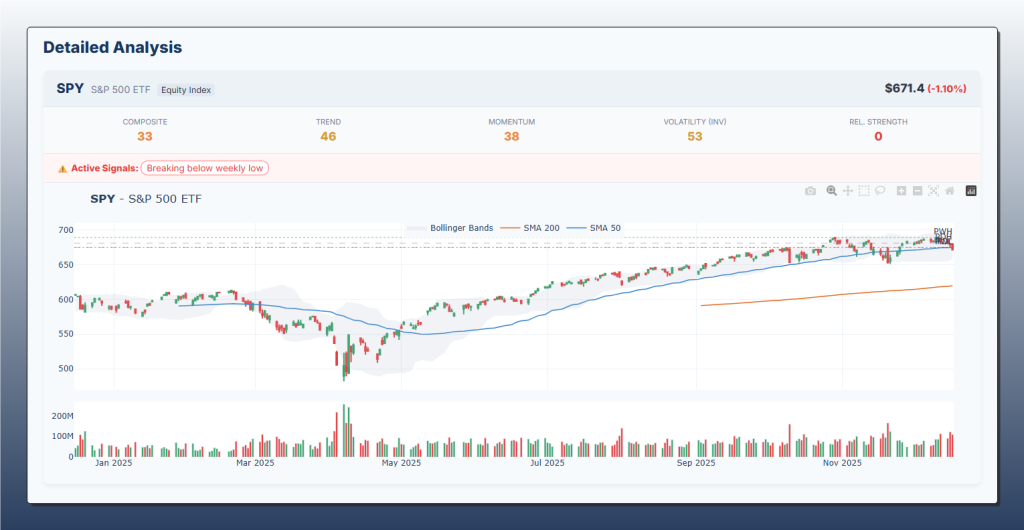Image resolution: width=1024 pixels, height=530 pixels.
Task: Open the Plotly logo link
Action: (x=971, y=191)
